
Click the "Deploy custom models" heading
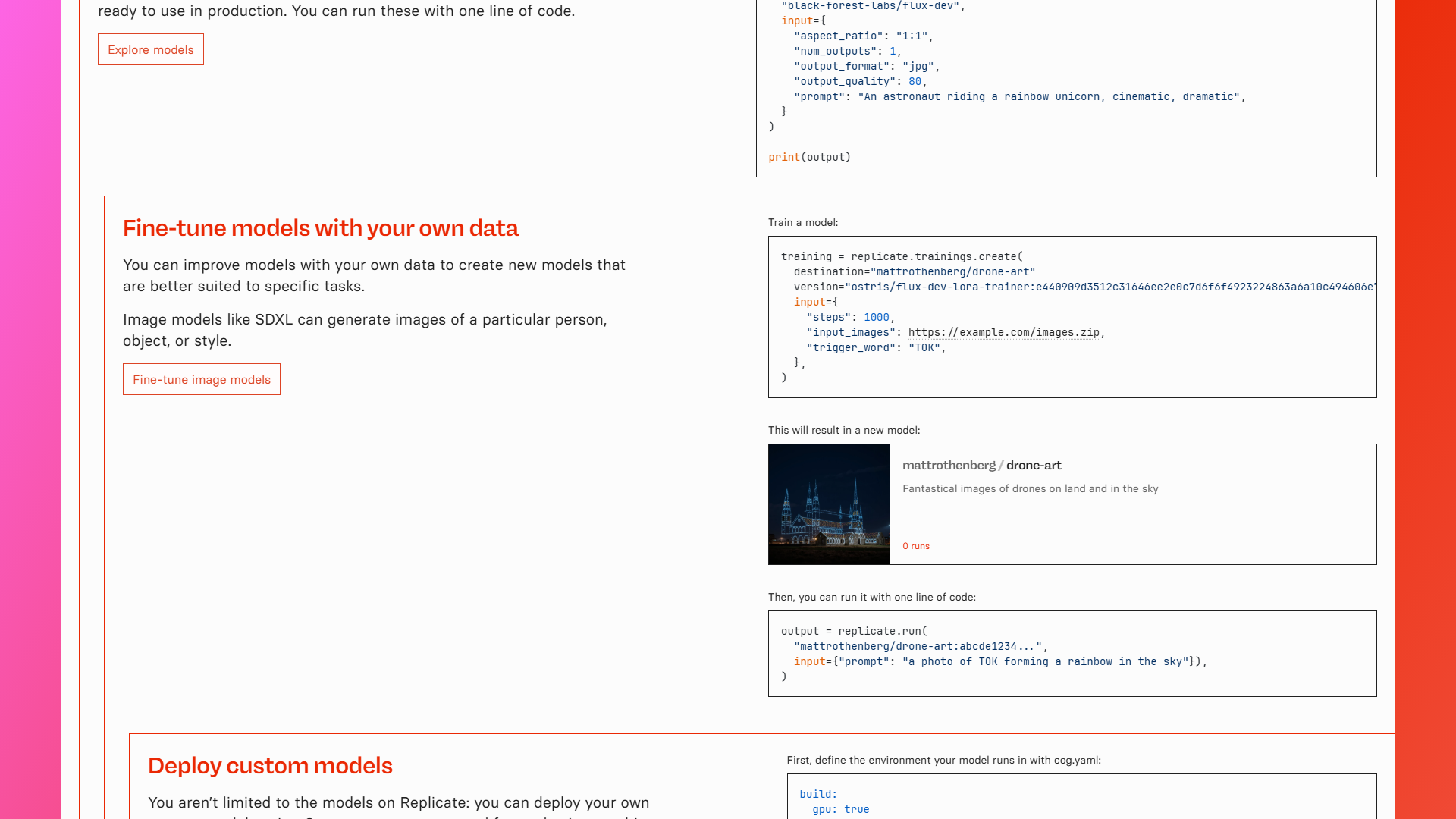pyautogui.click(x=270, y=766)
